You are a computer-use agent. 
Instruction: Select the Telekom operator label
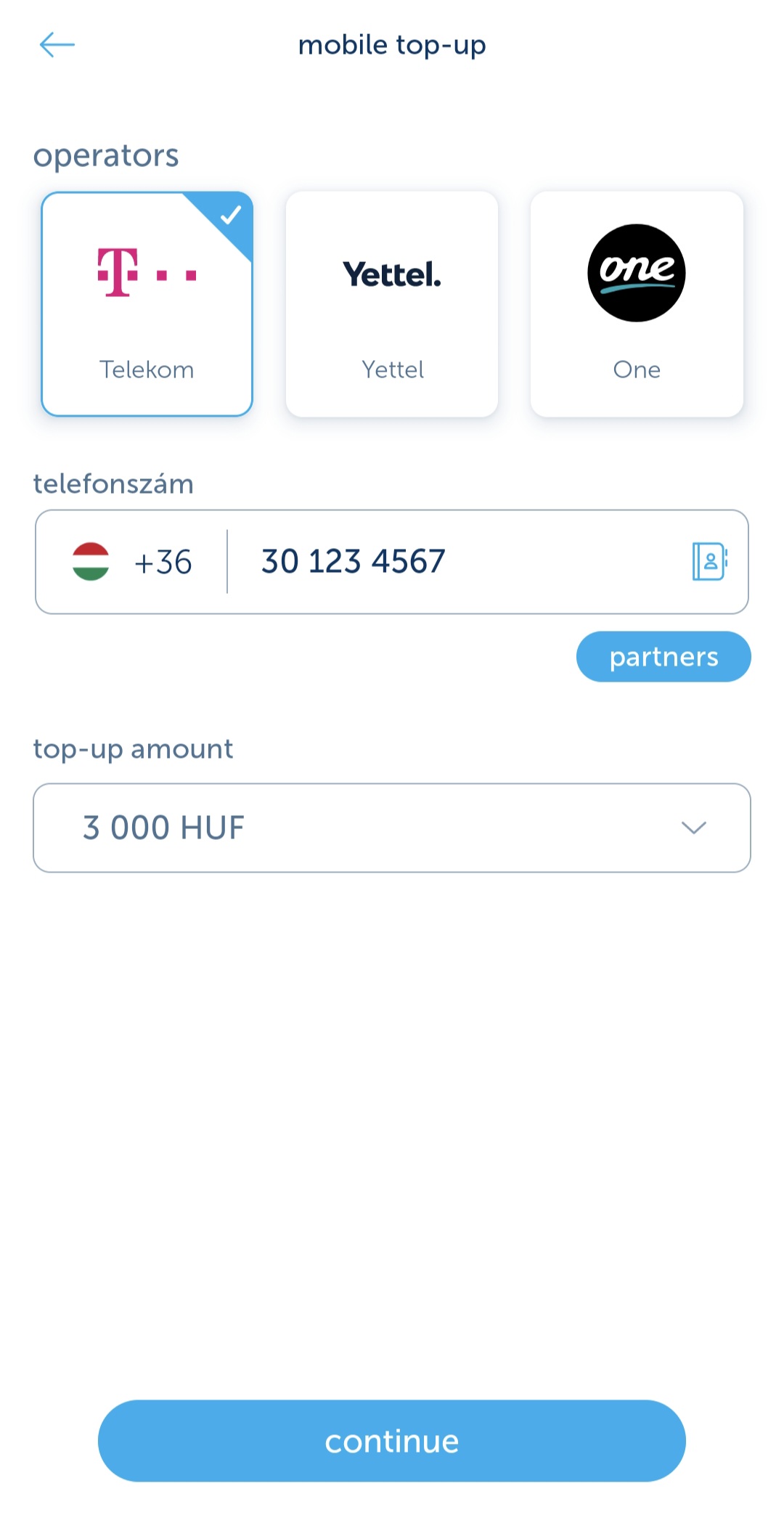(147, 369)
